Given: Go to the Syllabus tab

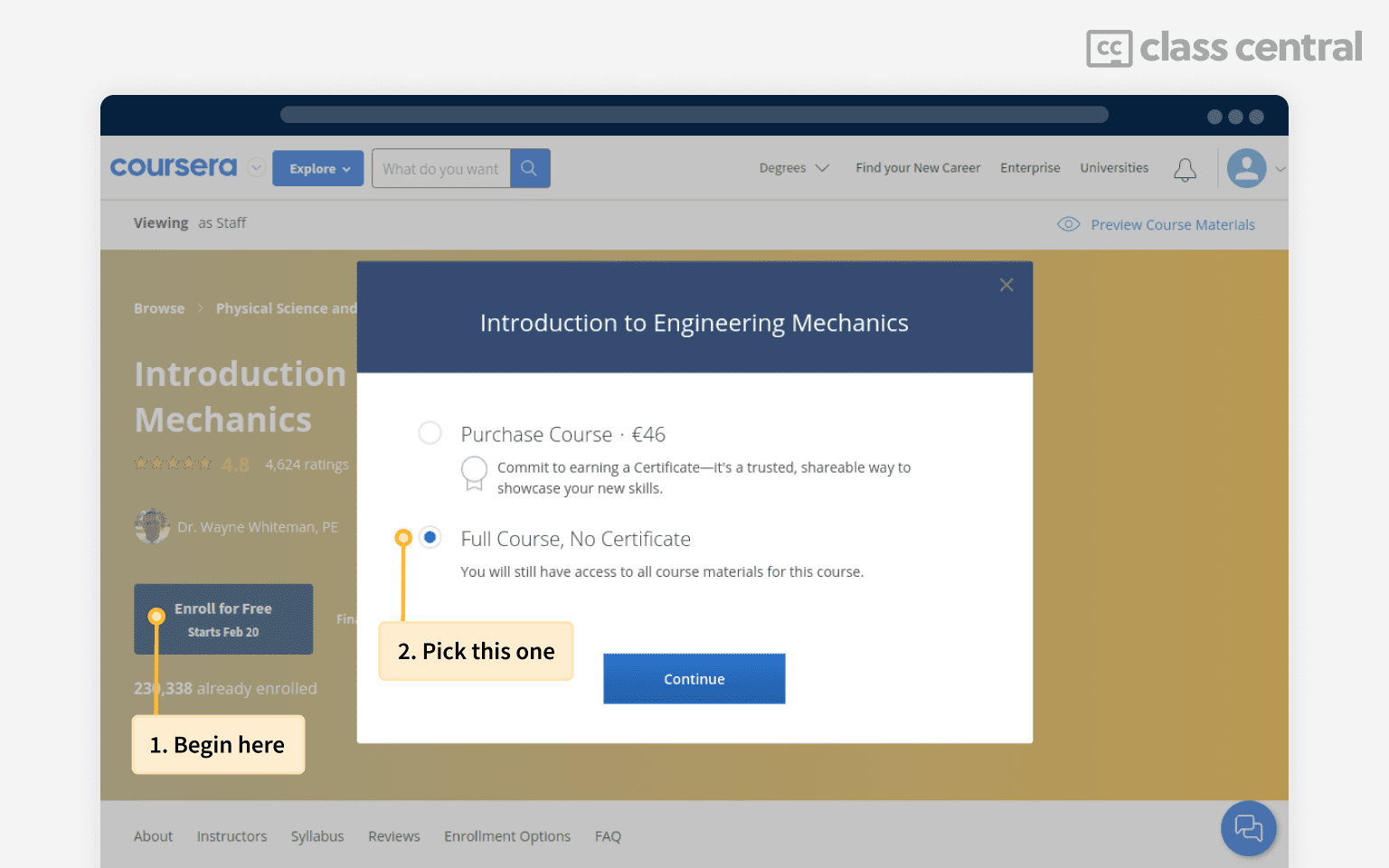Looking at the screenshot, I should coord(317,836).
